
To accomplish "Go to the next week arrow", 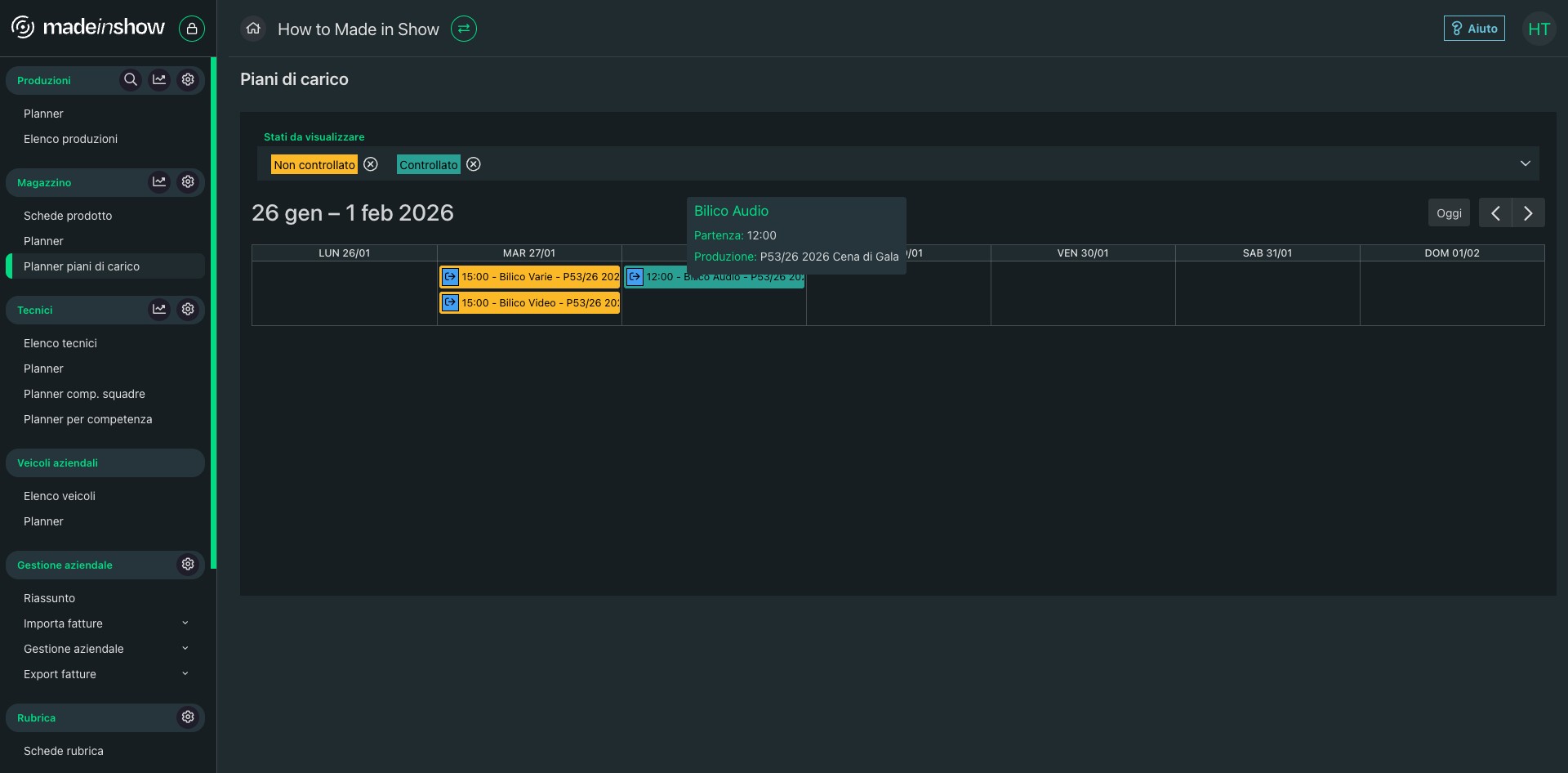I will tap(1528, 213).
